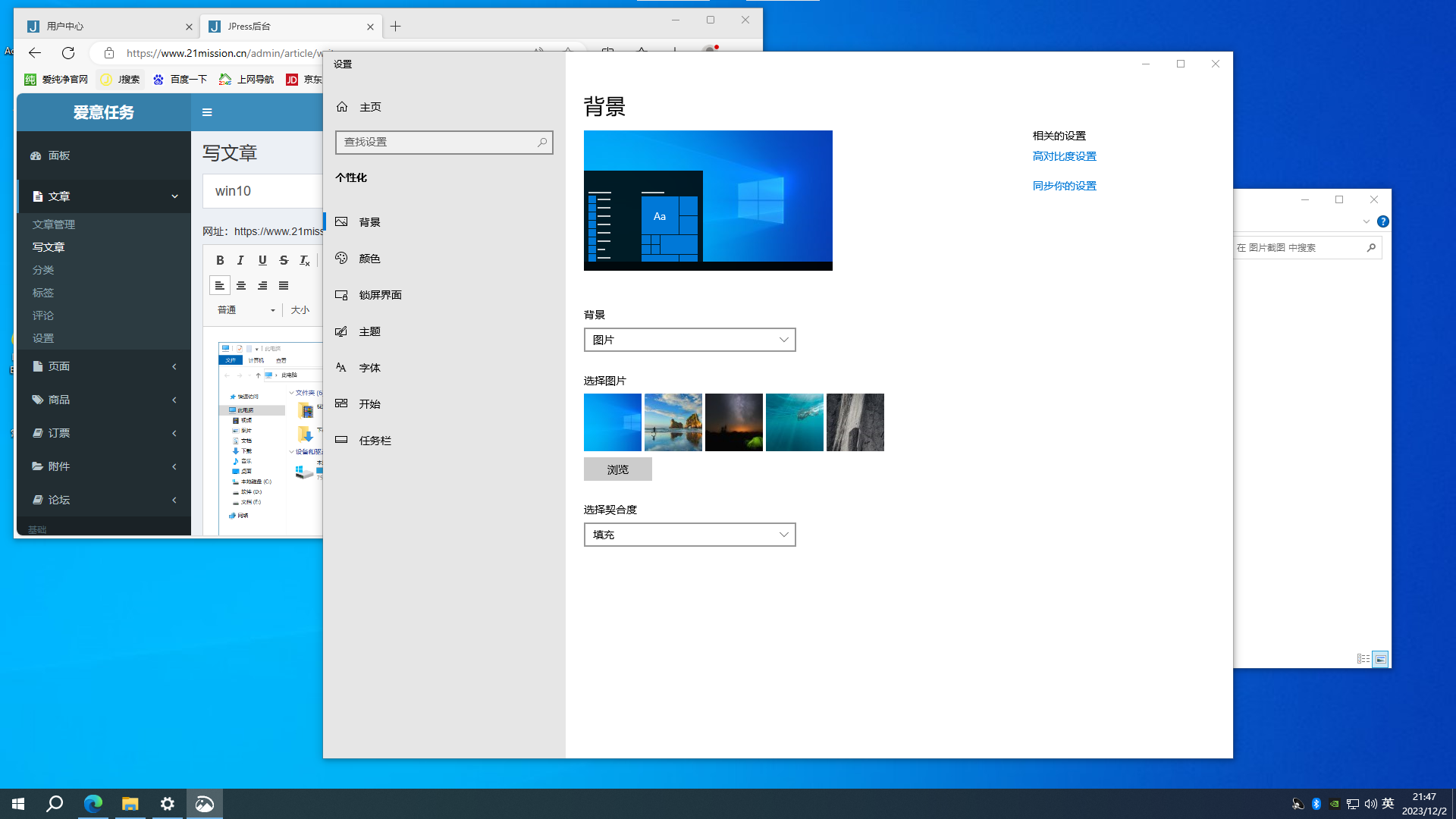Switch to the 用户中心 browser tab
The height and width of the screenshot is (819, 1456).
point(106,27)
